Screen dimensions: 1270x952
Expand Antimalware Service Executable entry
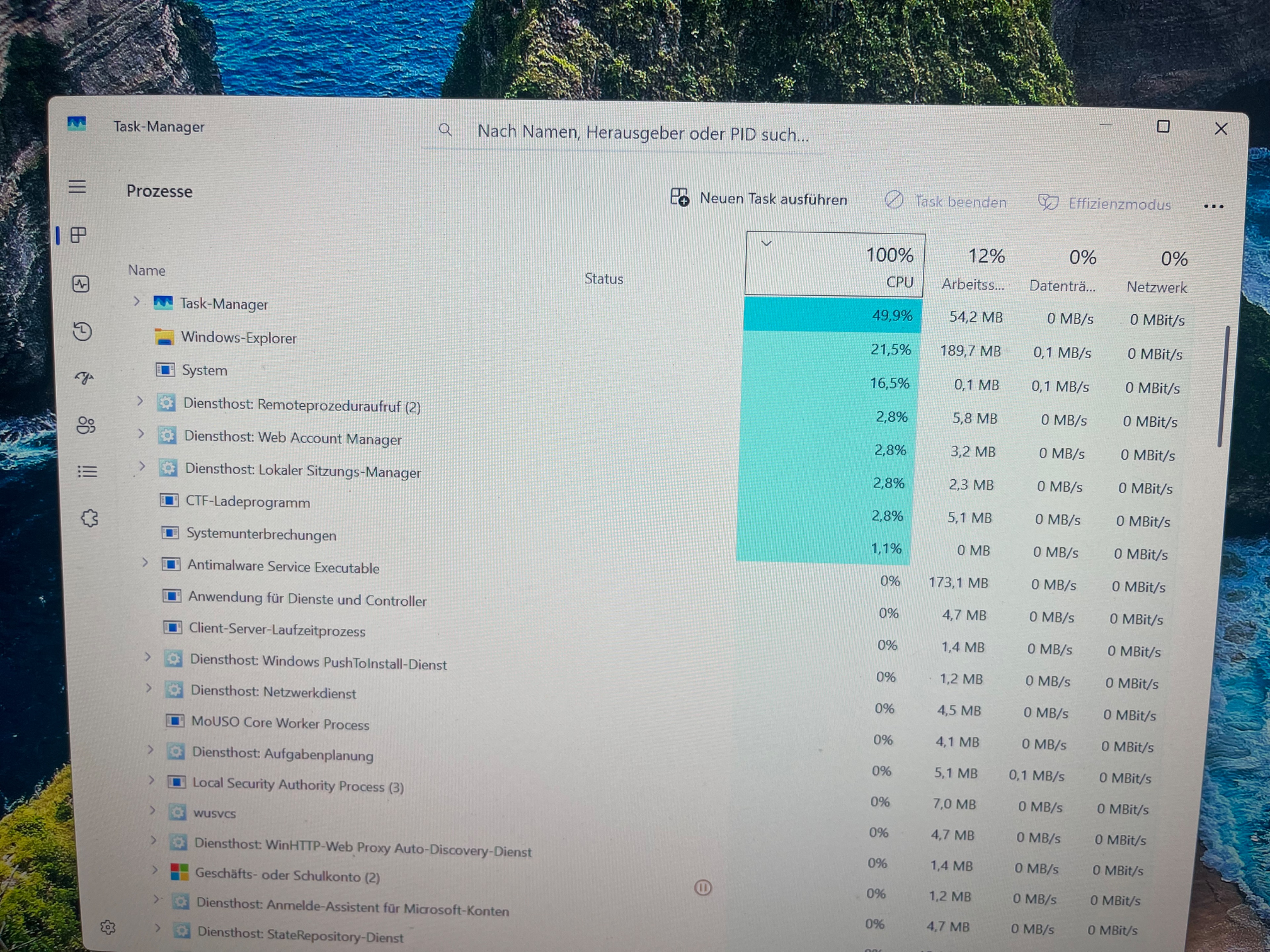[x=145, y=562]
